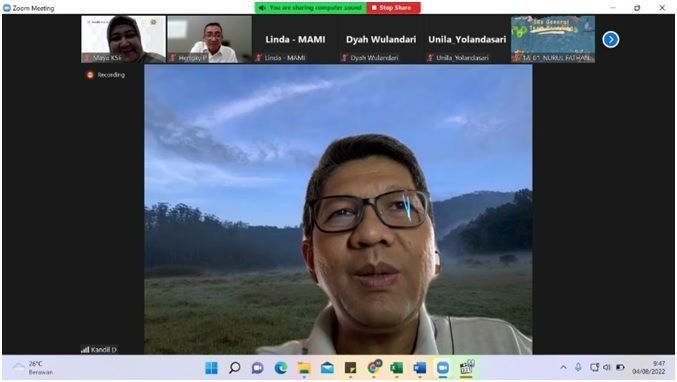Click the microphone icon in the system tray
677x382 pixels.
coord(578,367)
